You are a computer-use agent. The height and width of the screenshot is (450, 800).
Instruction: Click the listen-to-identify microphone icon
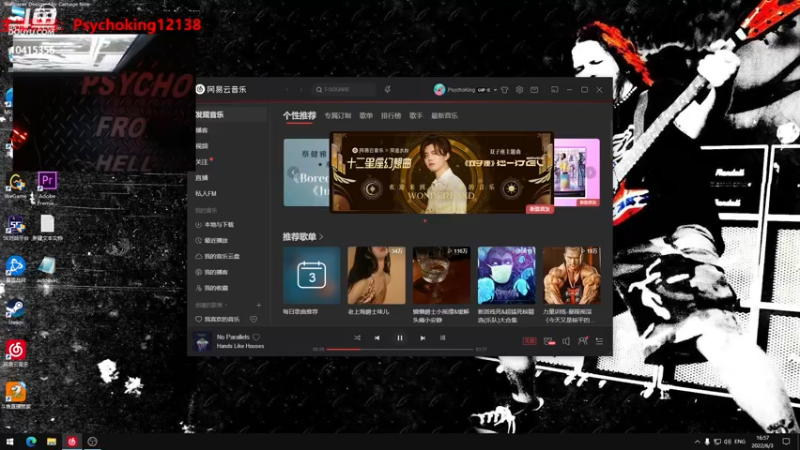click(x=388, y=89)
